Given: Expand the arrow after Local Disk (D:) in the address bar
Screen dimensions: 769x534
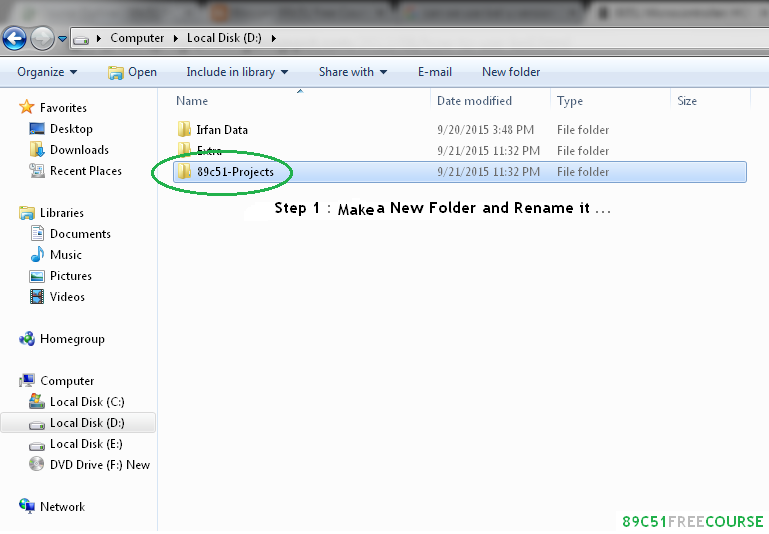Looking at the screenshot, I should [274, 38].
